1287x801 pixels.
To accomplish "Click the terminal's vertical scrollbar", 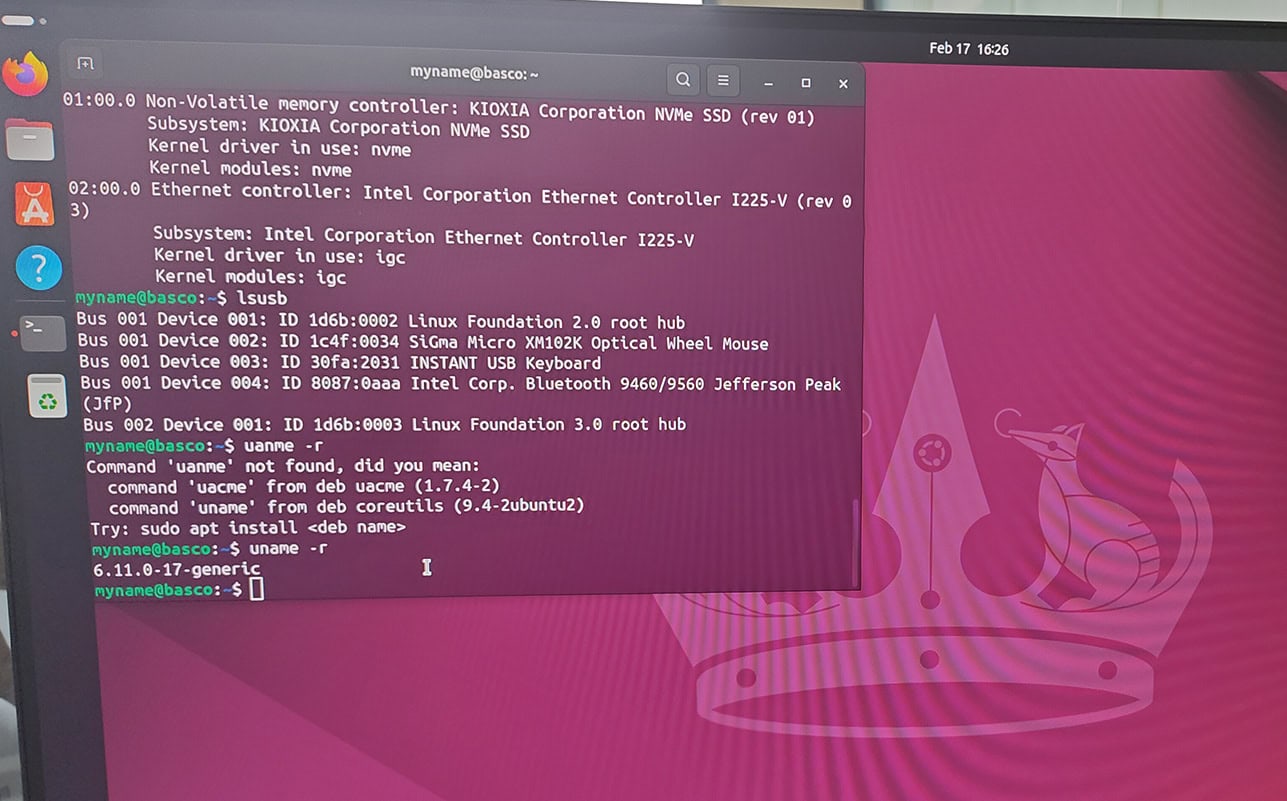I will pos(855,540).
